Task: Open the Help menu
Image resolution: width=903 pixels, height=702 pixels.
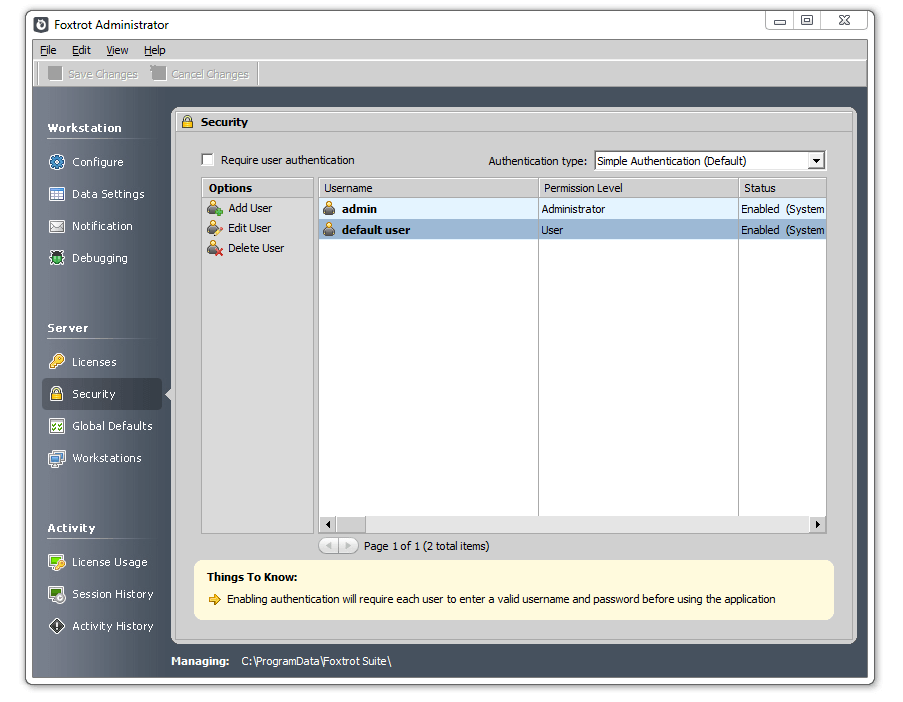Action: pos(154,50)
